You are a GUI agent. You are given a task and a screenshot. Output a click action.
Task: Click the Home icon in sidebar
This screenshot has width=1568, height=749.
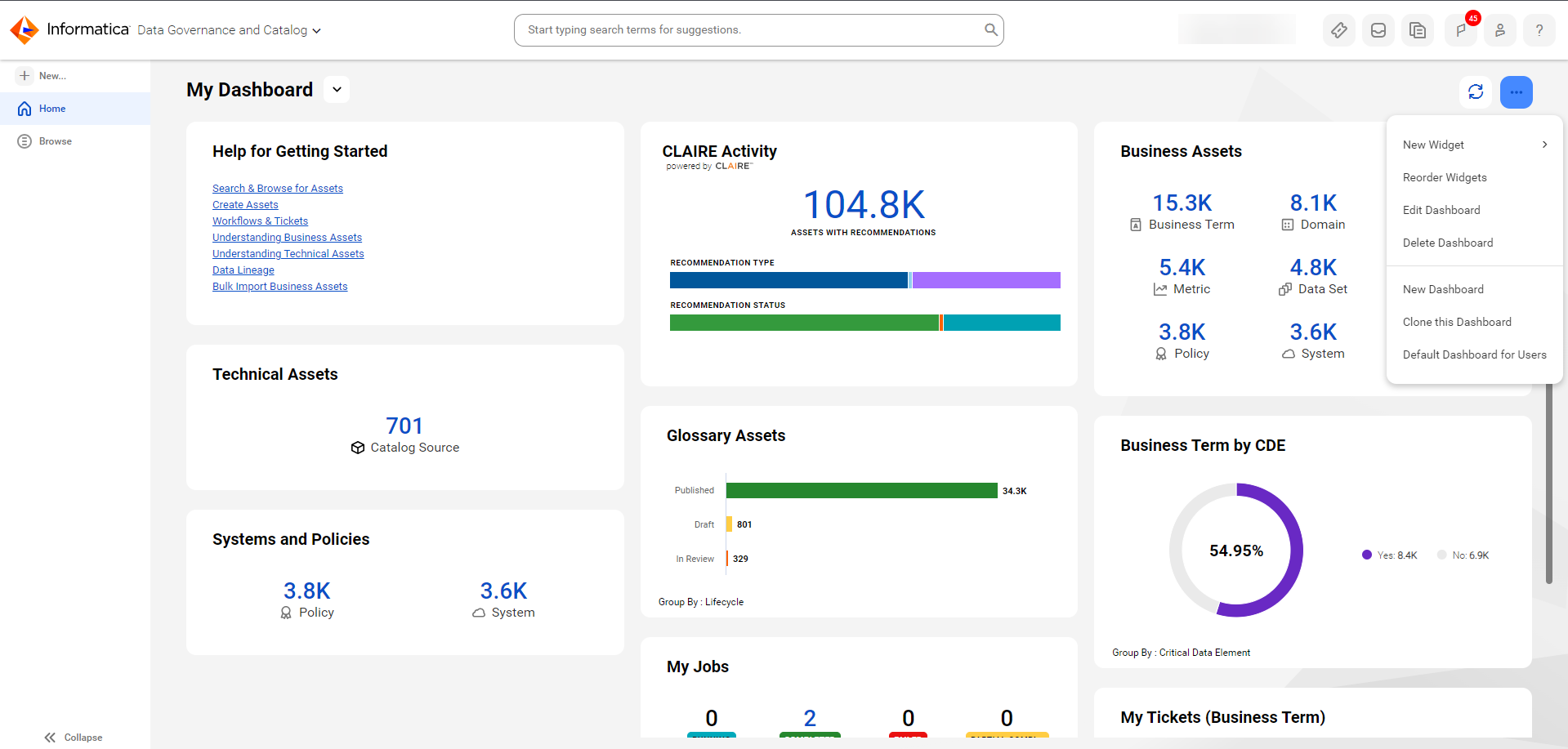point(25,109)
